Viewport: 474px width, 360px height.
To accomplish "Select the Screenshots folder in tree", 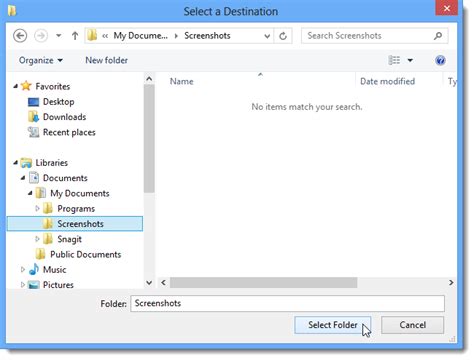I will pos(75,224).
